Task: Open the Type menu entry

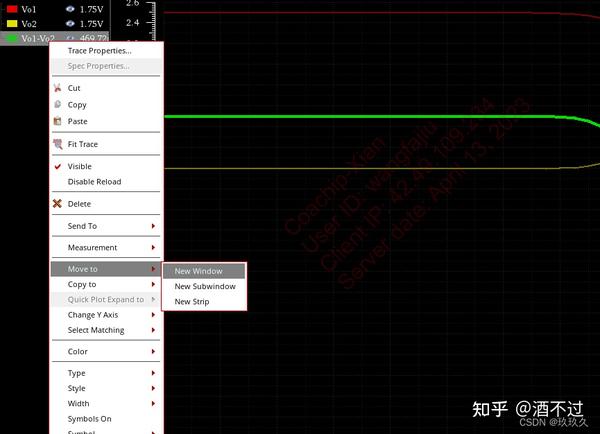Action: pos(106,373)
